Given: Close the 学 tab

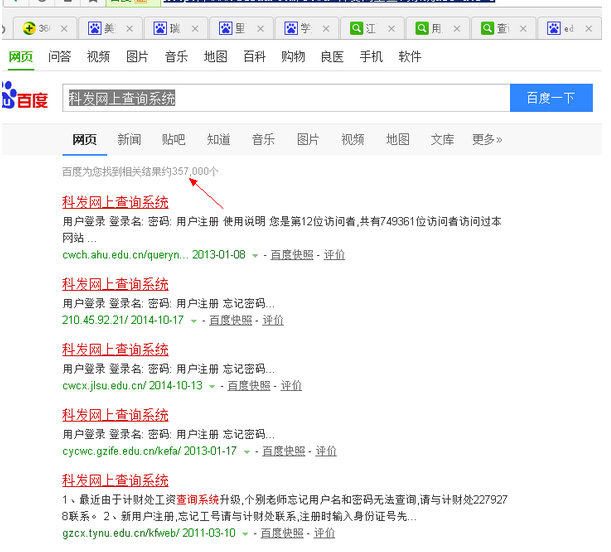Looking at the screenshot, I should [326, 29].
